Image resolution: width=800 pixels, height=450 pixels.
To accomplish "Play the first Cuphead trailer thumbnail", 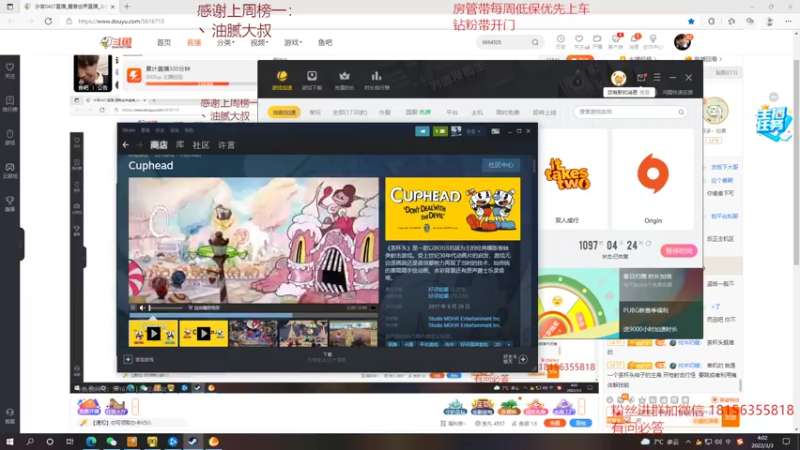I will point(153,334).
